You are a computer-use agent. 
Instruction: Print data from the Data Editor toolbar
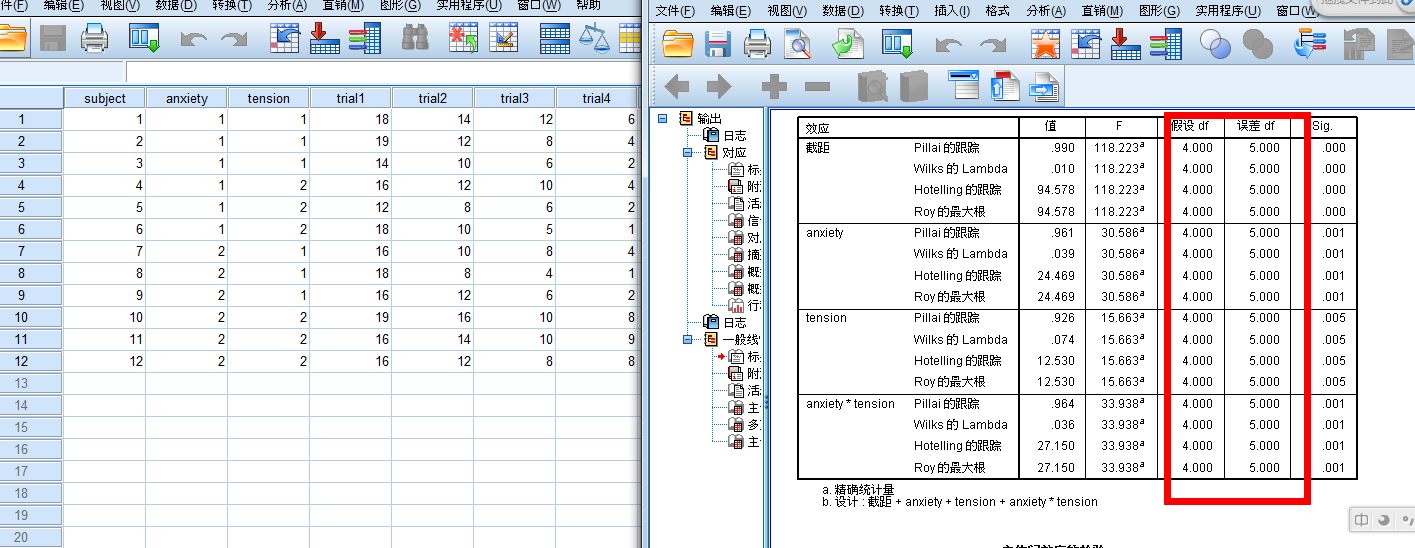pyautogui.click(x=94, y=40)
